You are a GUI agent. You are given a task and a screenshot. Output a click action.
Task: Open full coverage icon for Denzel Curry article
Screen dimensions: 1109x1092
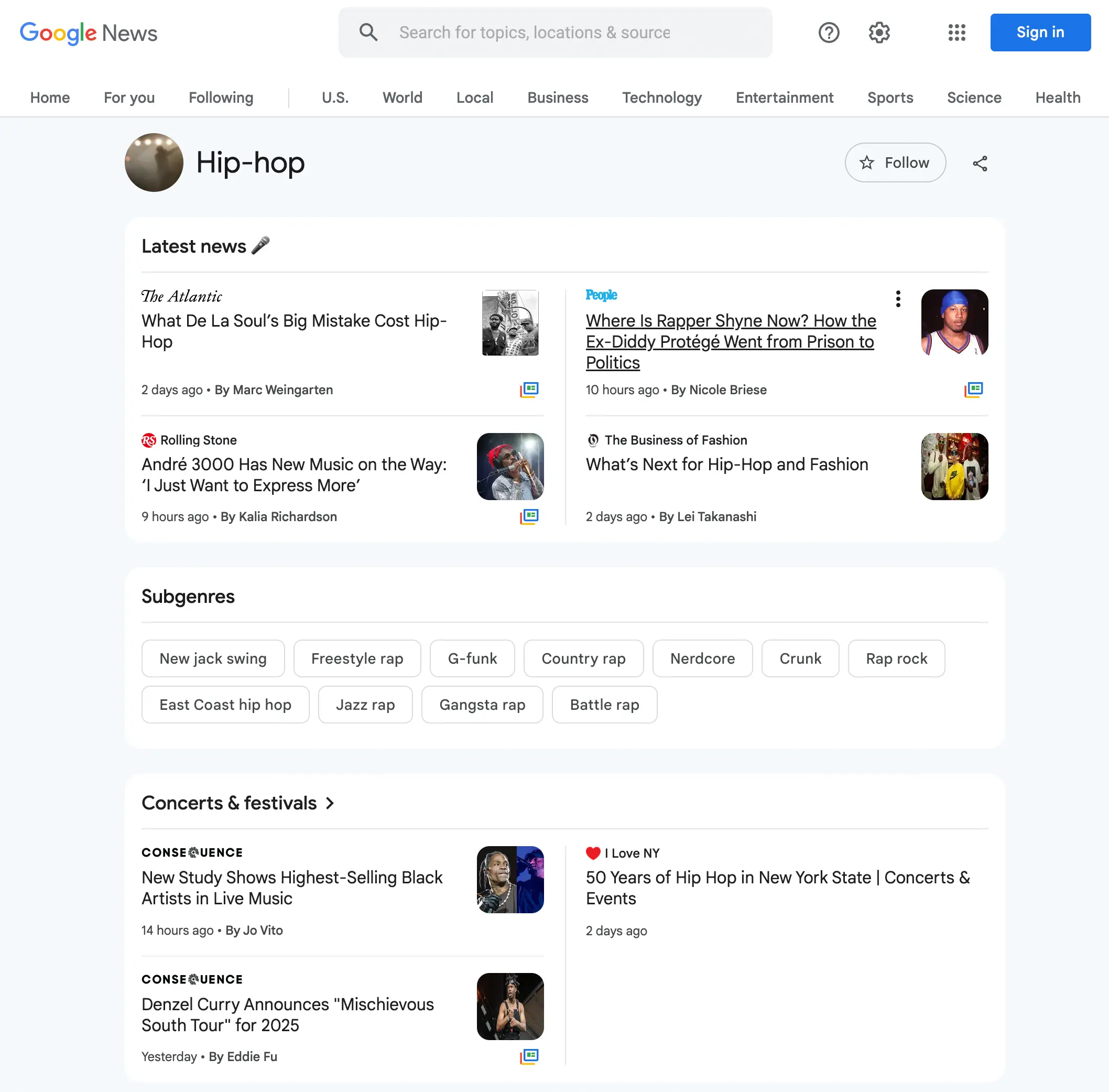529,1056
